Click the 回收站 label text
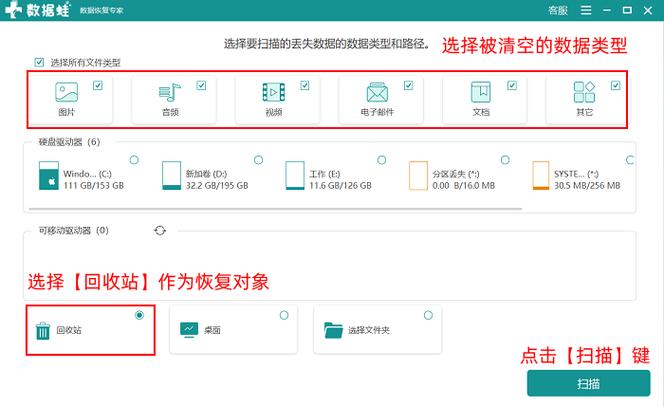 pos(69,330)
